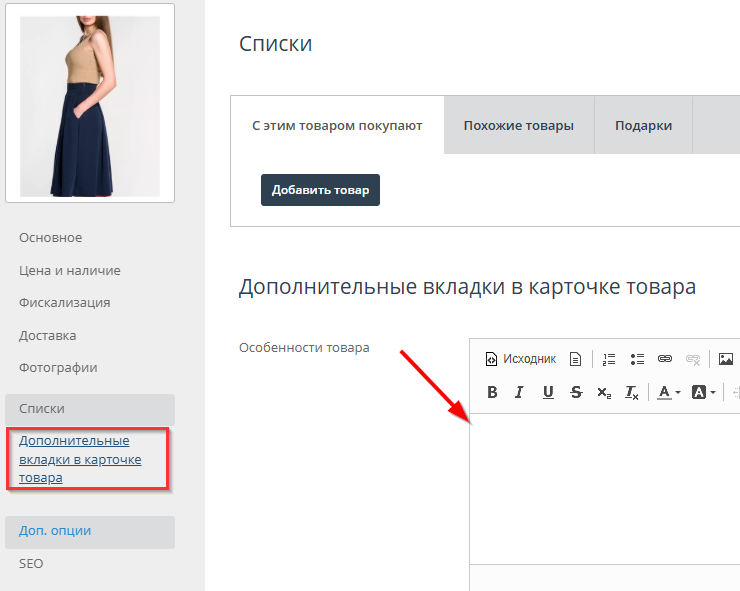The width and height of the screenshot is (740, 591).
Task: Insert a hyperlink in the editor
Action: (665, 359)
